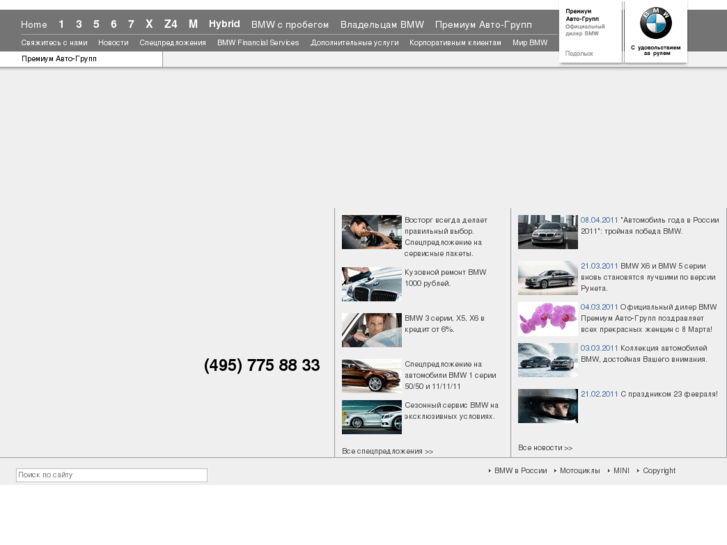Click 'MINI' footer link
The image size is (727, 545).
621,471
